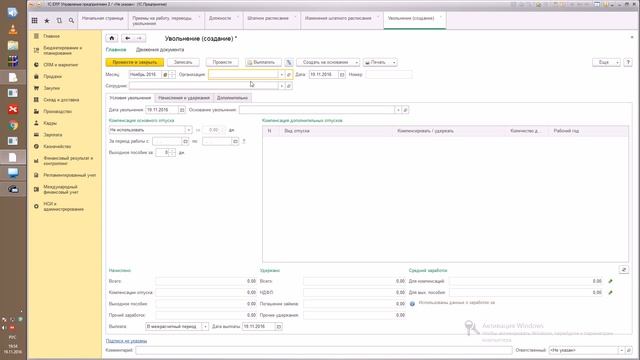Show help question mark beside work period
This screenshot has height=360, width=640.
[244, 141]
